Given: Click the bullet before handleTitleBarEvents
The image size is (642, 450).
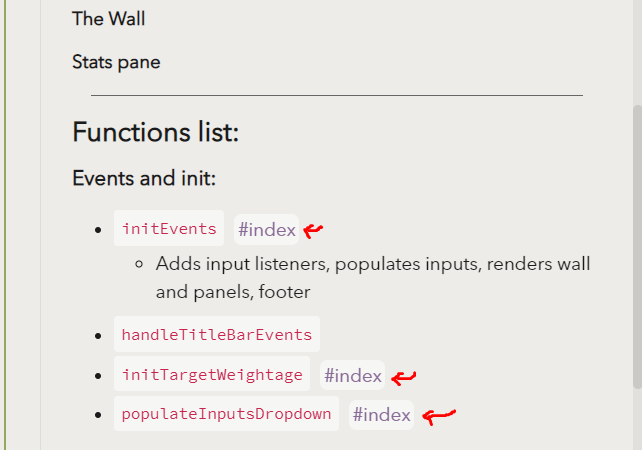Looking at the screenshot, I should click(98, 336).
